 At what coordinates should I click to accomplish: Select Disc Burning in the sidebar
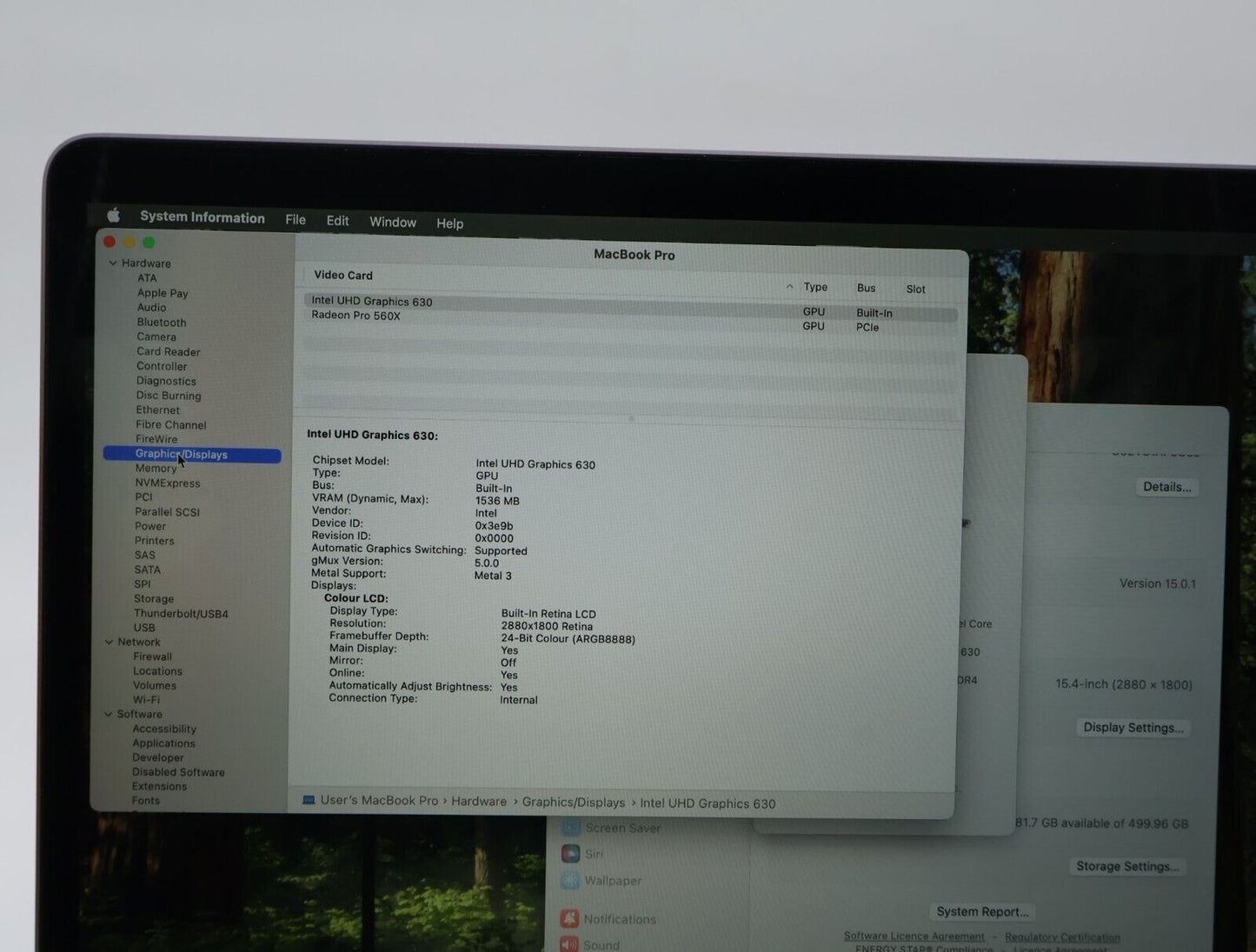click(169, 396)
